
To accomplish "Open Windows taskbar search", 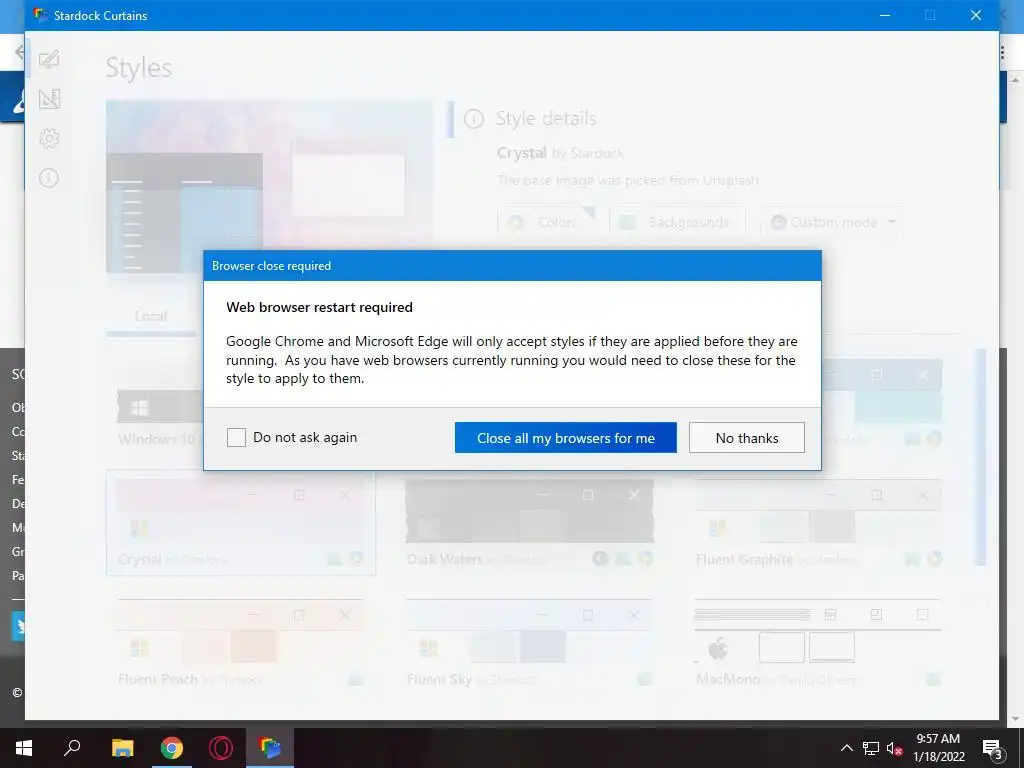I will tap(72, 748).
